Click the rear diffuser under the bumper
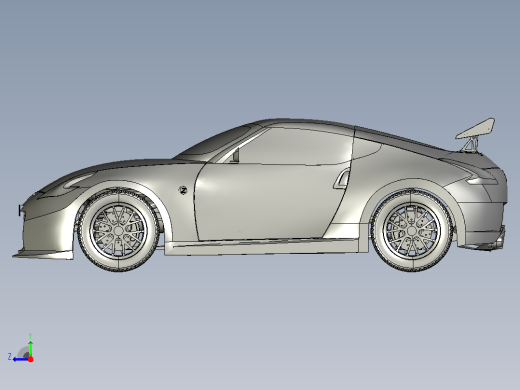 pyautogui.click(x=490, y=243)
